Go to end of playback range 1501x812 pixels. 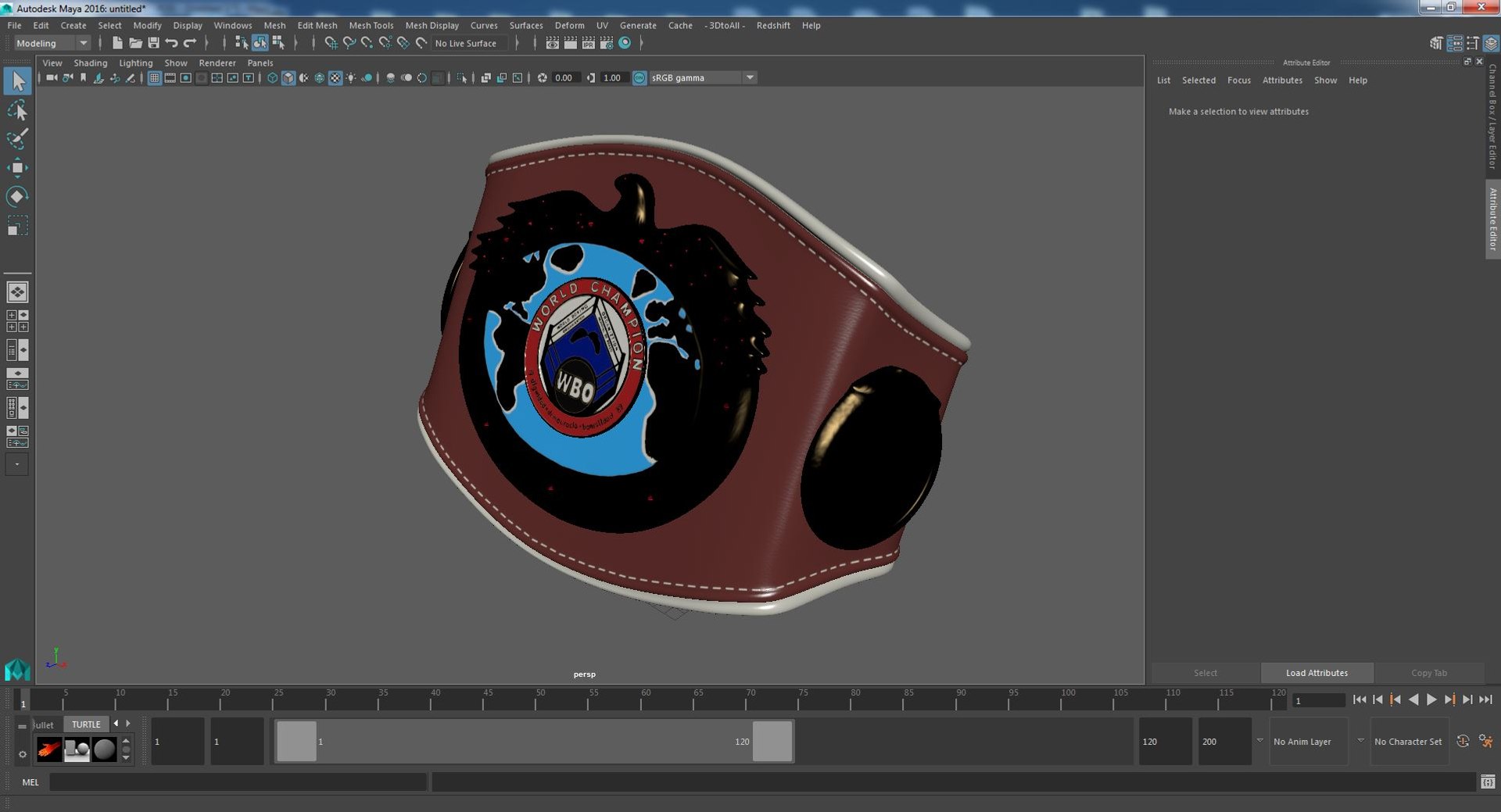click(x=1485, y=699)
